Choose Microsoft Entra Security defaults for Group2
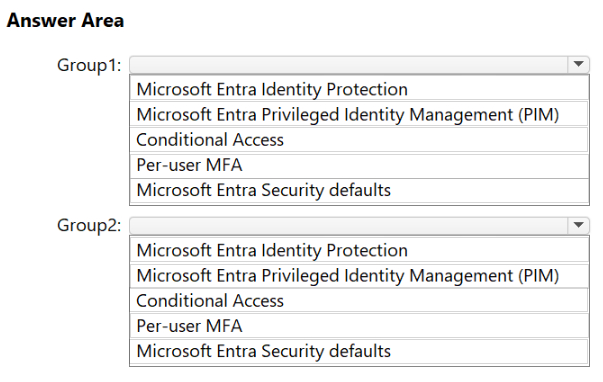 click(359, 351)
